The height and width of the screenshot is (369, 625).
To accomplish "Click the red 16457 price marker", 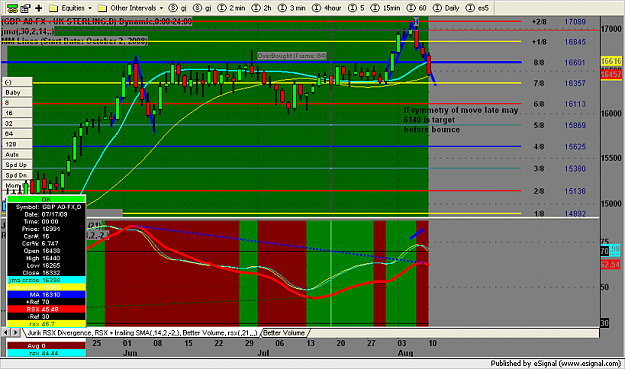I will 611,74.
